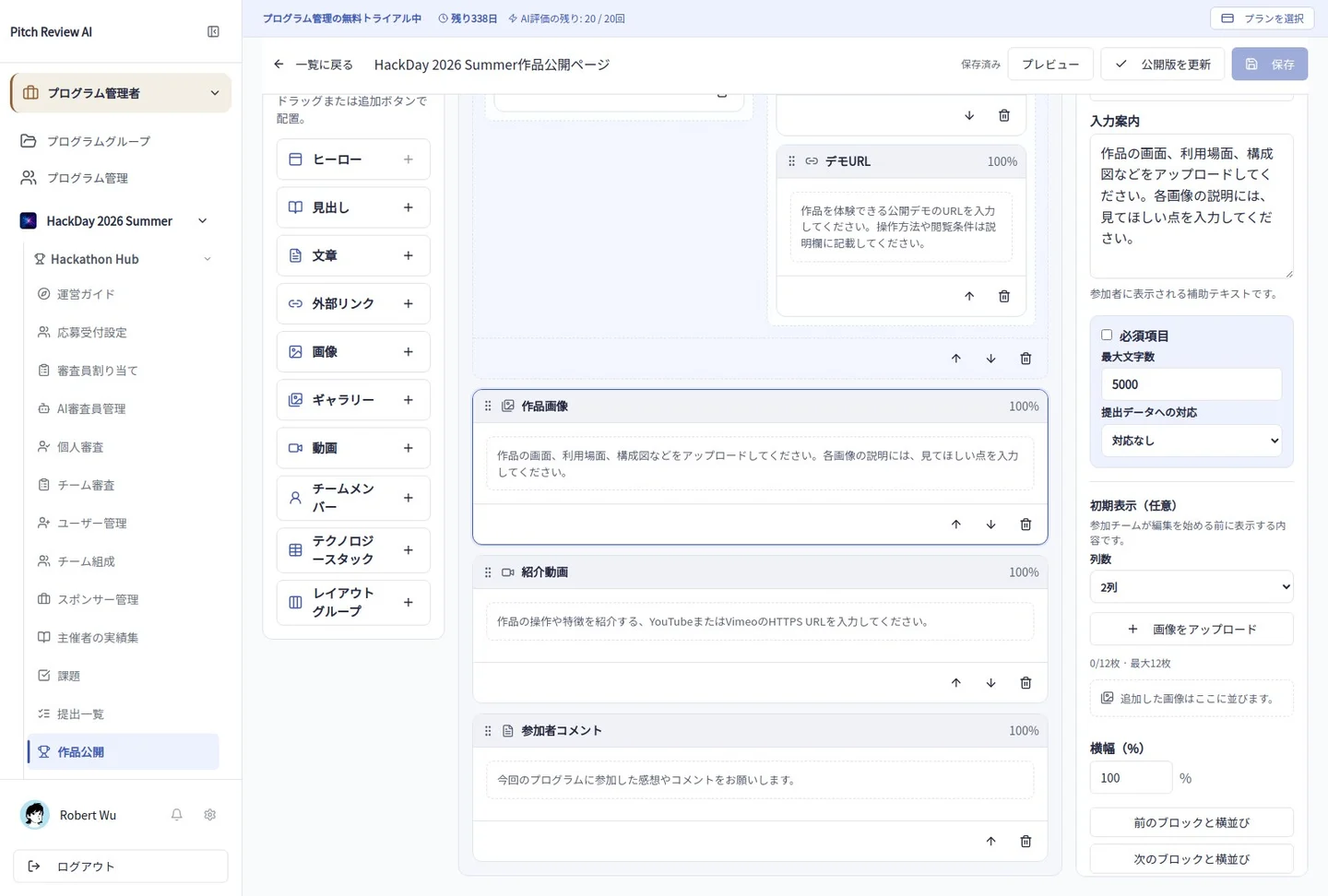Toggle the 必須項目 checkbox
This screenshot has height=896, width=1328.
click(x=1107, y=336)
